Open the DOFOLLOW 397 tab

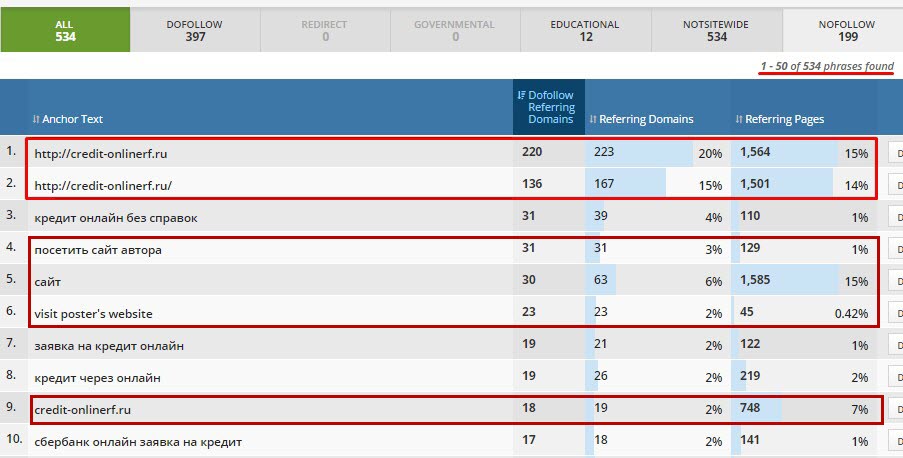point(195,30)
